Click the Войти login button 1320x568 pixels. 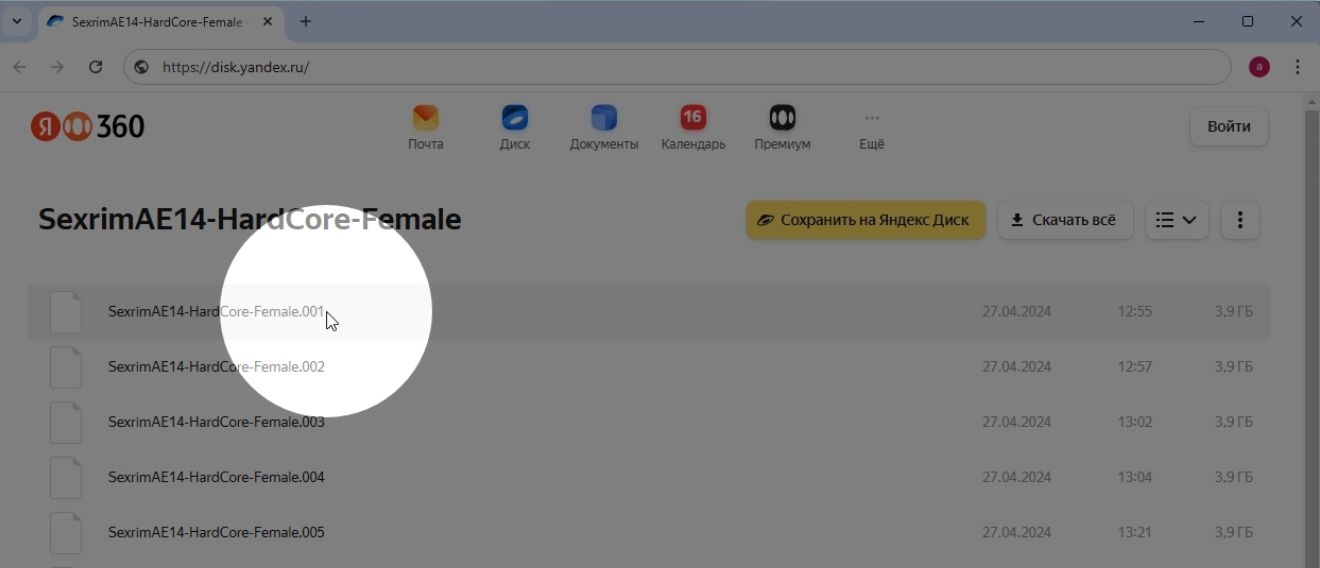(x=1228, y=127)
